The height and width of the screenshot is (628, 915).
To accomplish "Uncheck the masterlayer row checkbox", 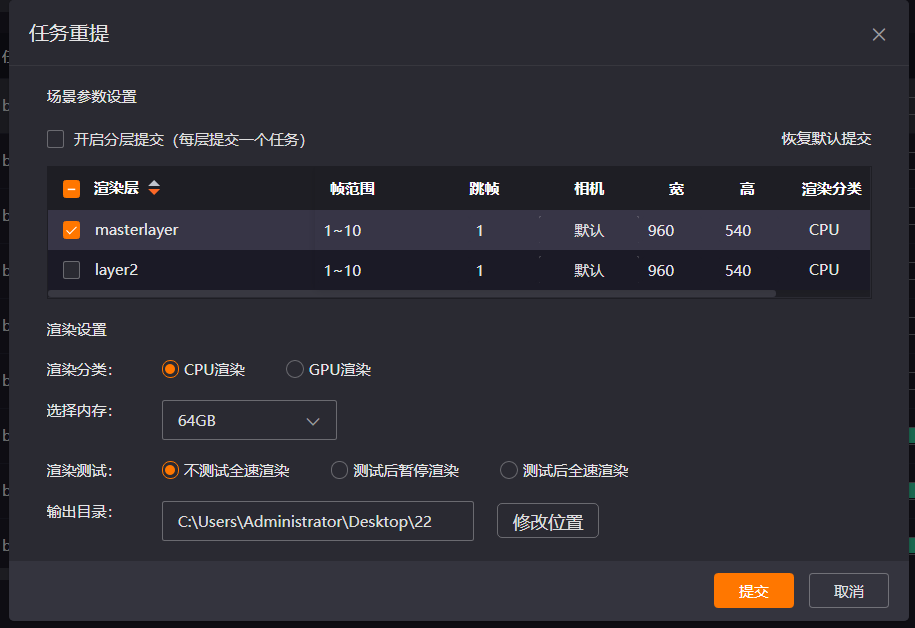I will (x=71, y=230).
